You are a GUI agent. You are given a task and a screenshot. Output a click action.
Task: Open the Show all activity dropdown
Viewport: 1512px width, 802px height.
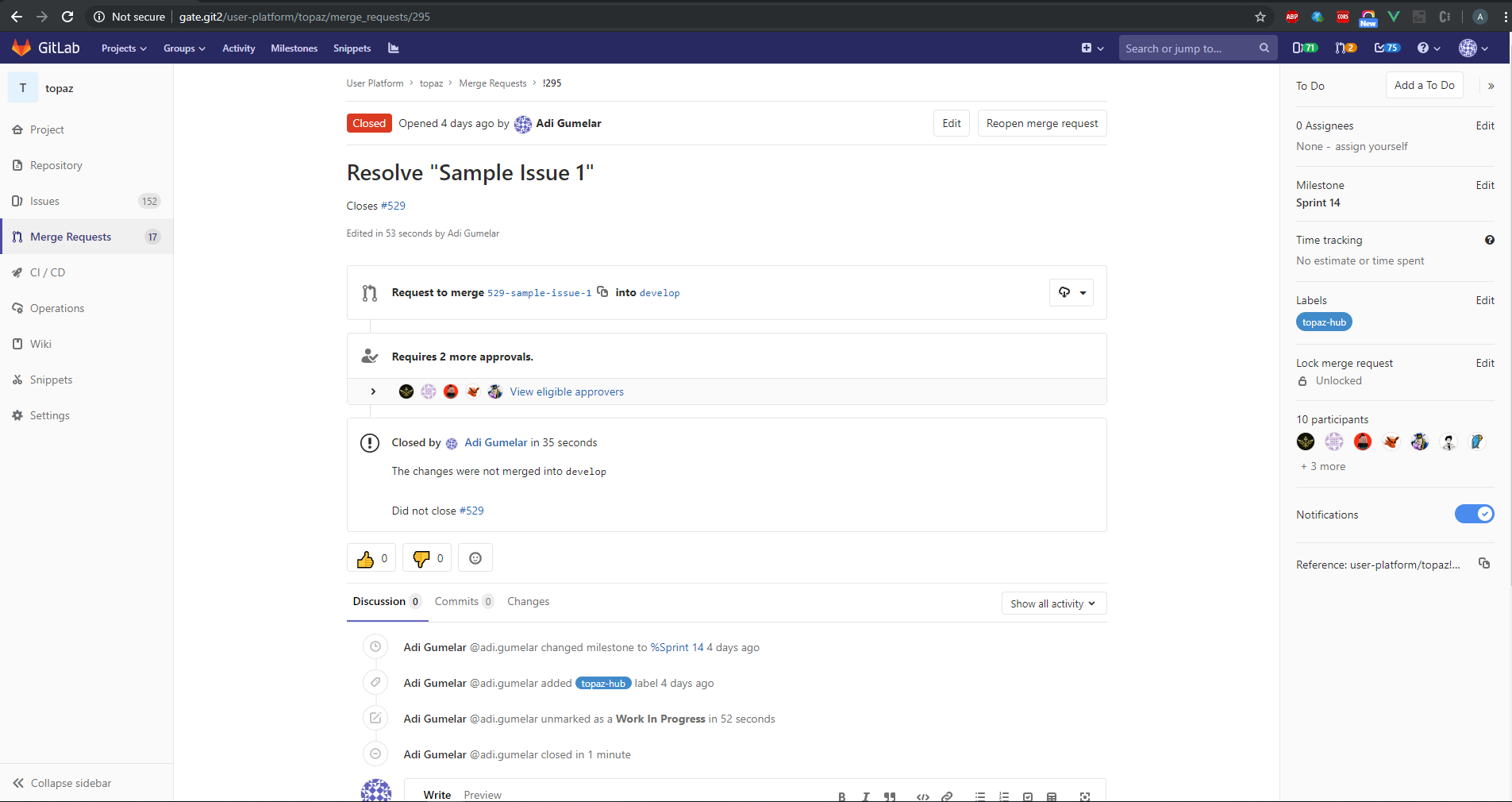(1052, 603)
